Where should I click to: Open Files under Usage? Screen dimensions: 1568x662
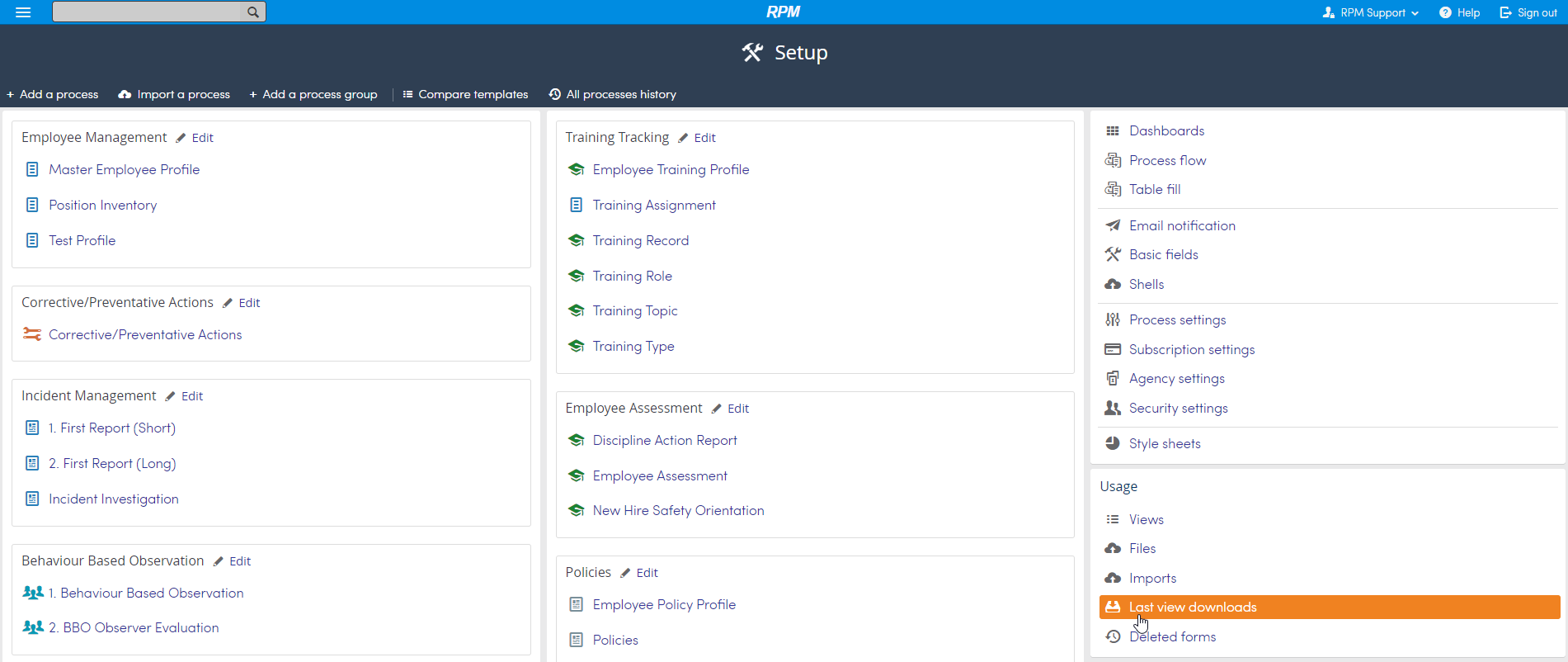[1142, 548]
